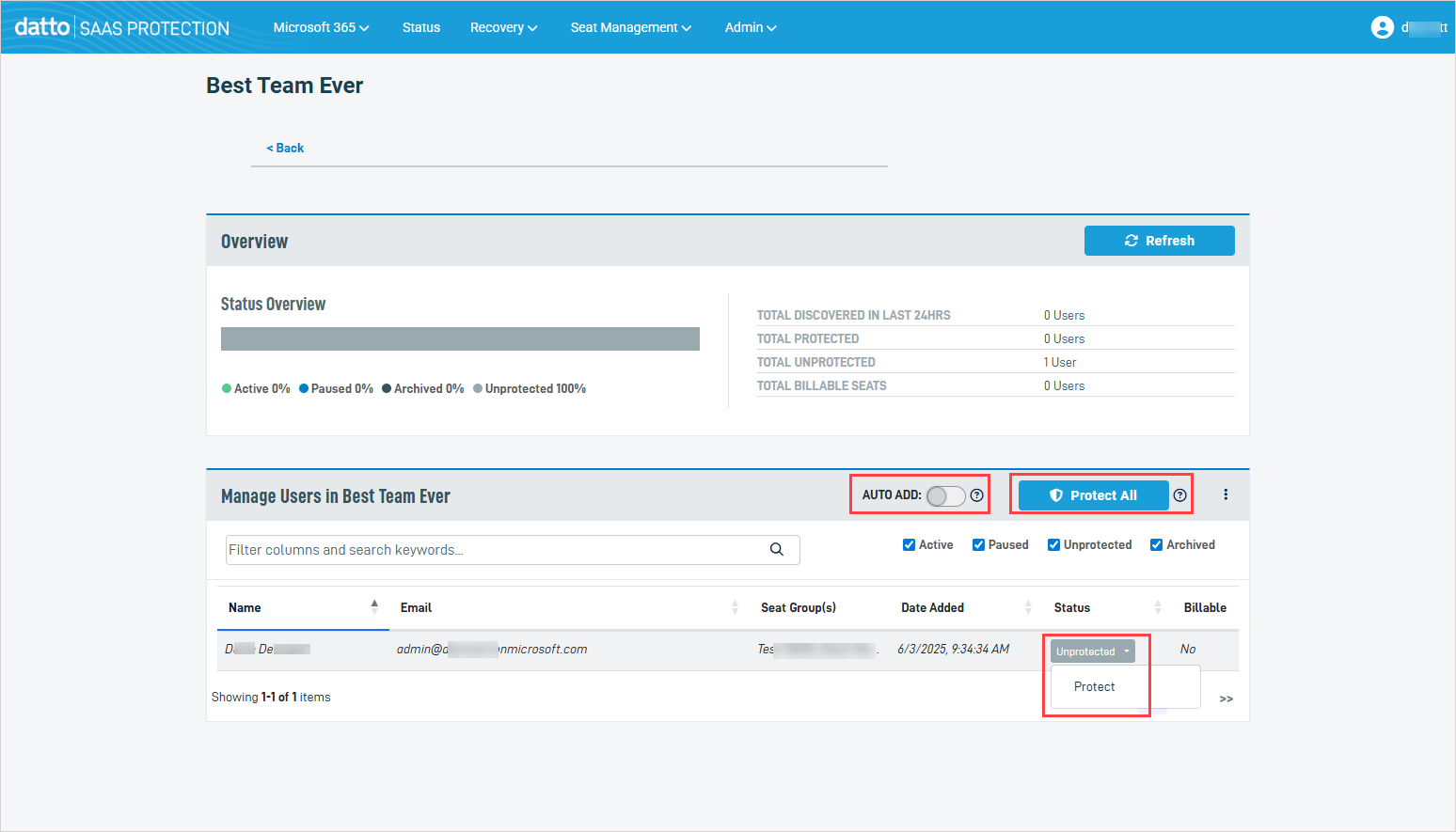Open the Admin dropdown menu

click(751, 27)
